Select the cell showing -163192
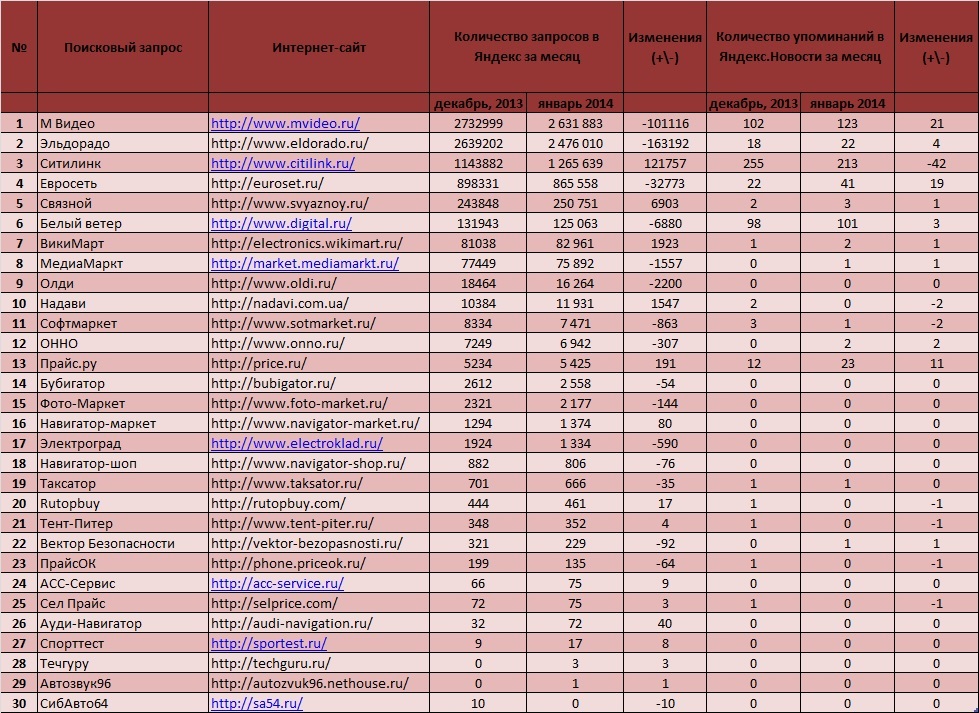The width and height of the screenshot is (979, 713). [665, 144]
